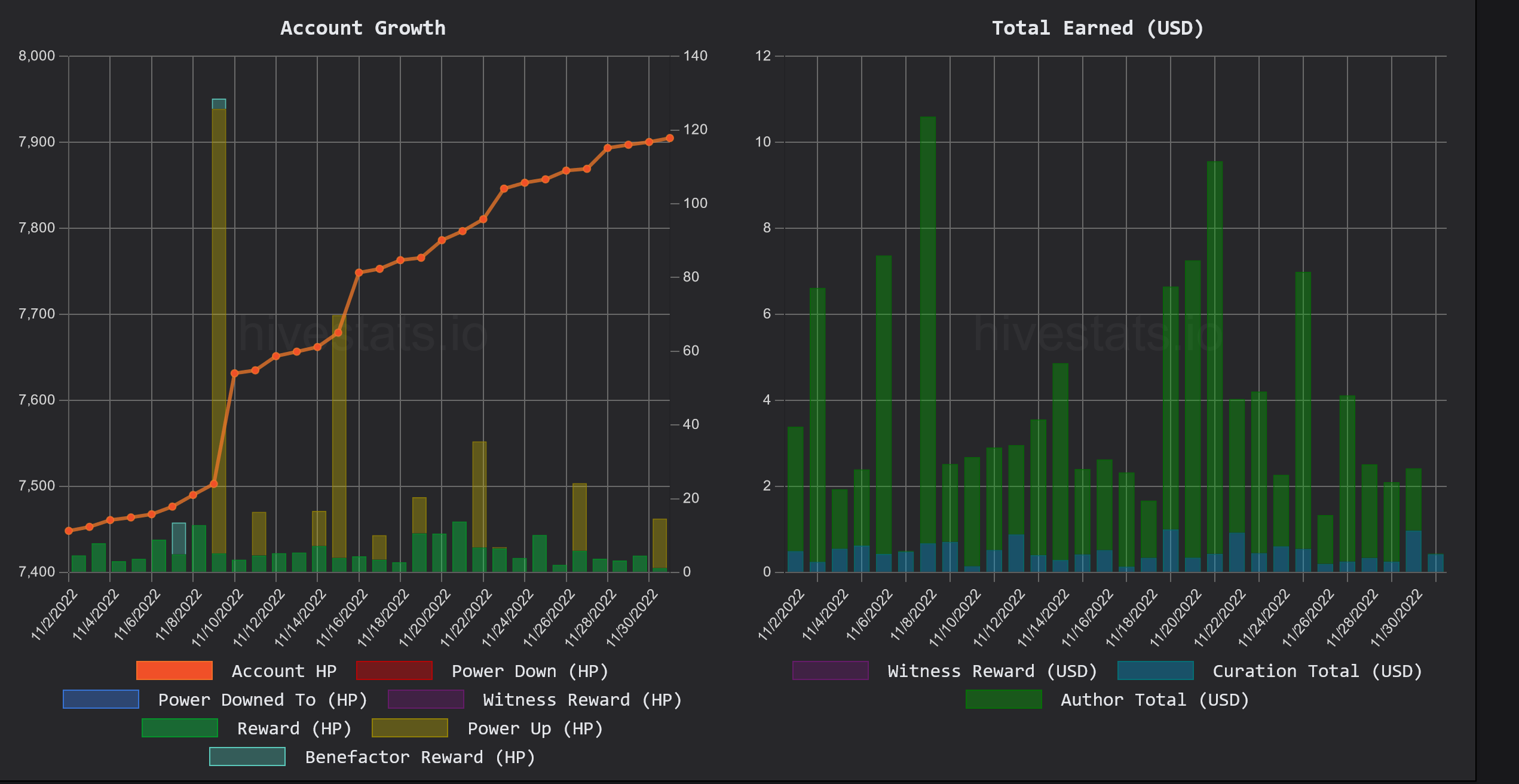Click the 11/20/2022 label on Account Growth chart
The image size is (1519, 784).
(x=425, y=618)
